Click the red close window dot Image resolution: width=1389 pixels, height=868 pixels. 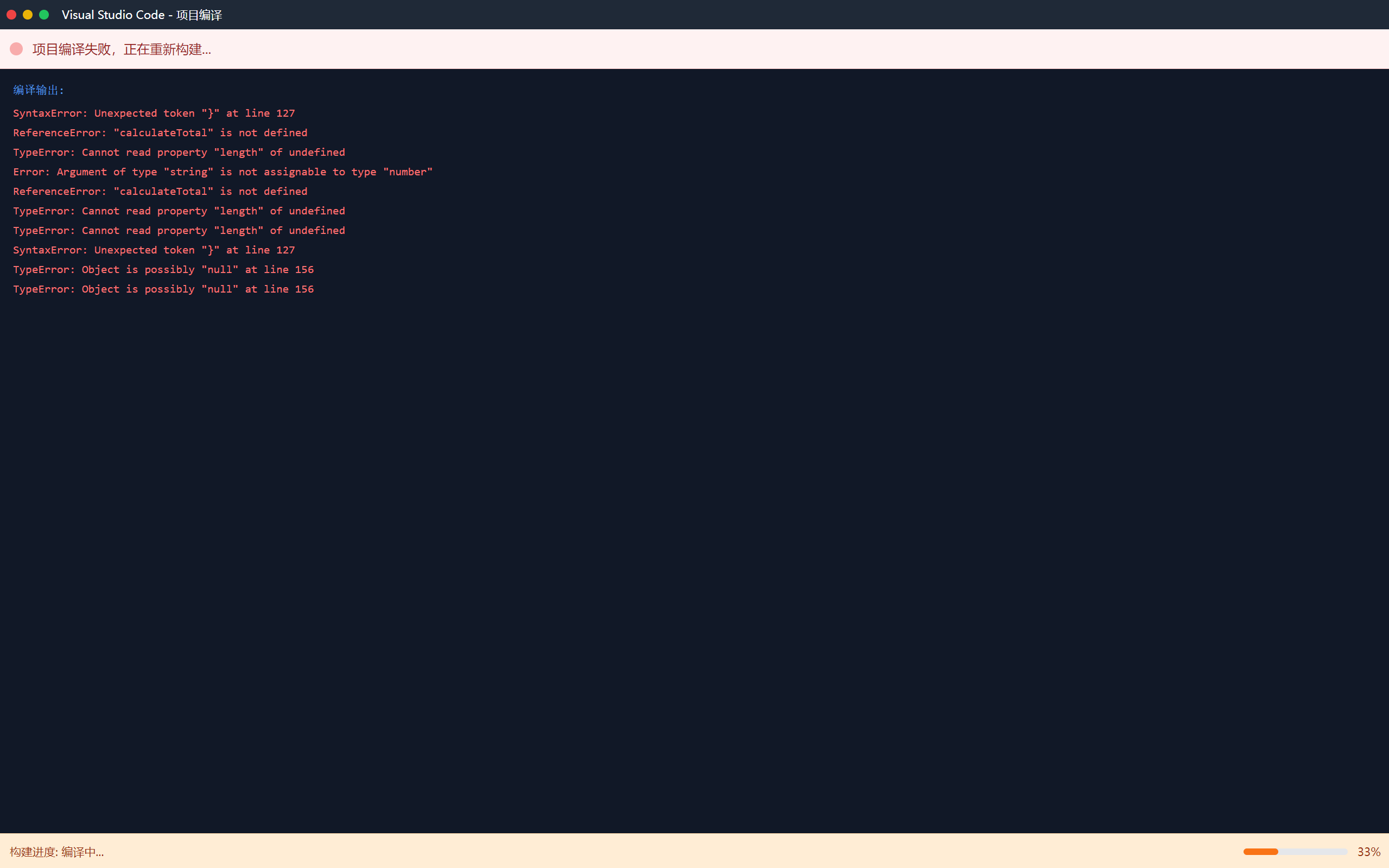click(x=11, y=15)
